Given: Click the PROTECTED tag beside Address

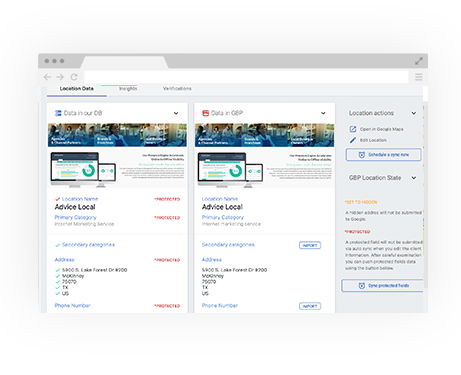Looking at the screenshot, I should (167, 260).
